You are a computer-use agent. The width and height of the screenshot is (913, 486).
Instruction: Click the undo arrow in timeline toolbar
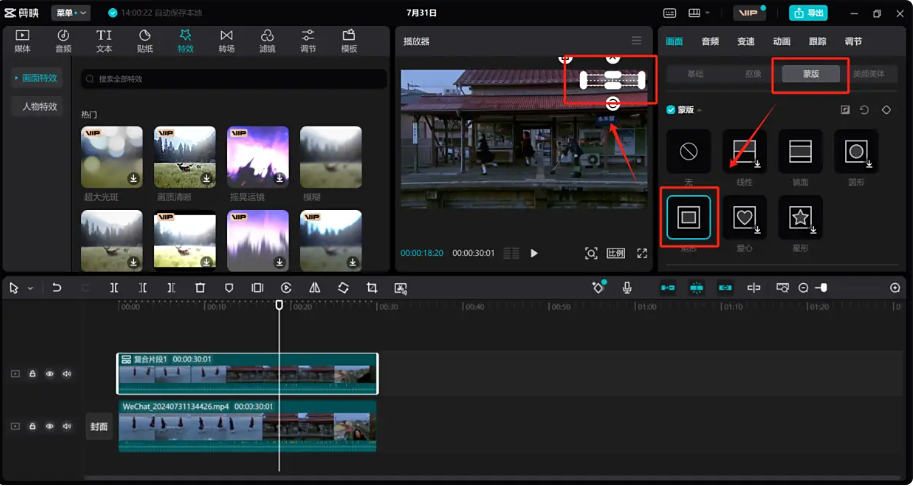(57, 288)
